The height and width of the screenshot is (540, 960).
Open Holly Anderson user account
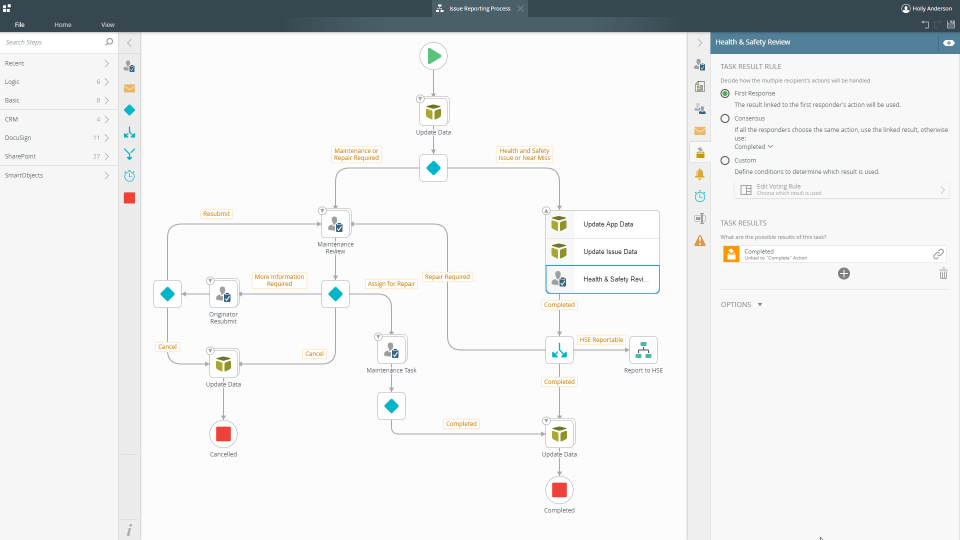tap(926, 9)
